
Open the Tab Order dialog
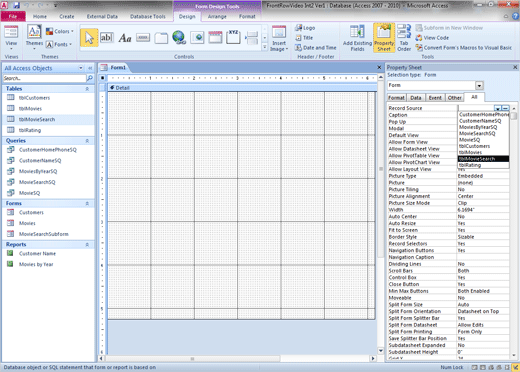tap(404, 38)
